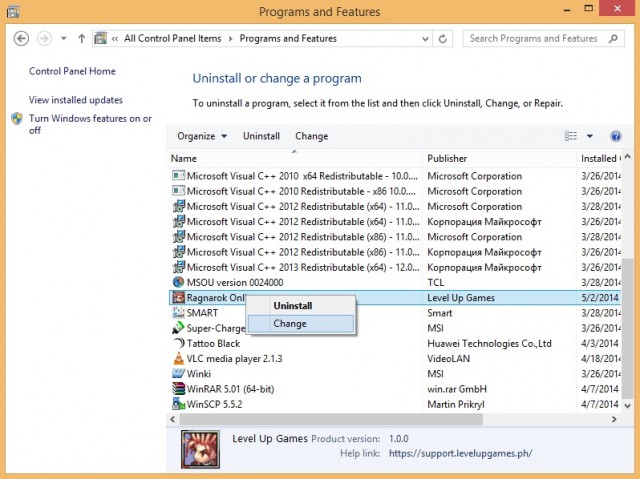Click the horizontal scrollbar thumb
The image size is (640, 479).
pyautogui.click(x=331, y=419)
